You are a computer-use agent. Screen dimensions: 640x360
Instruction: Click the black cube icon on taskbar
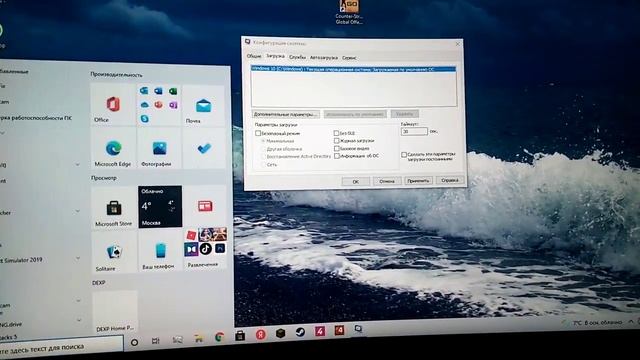(280, 333)
